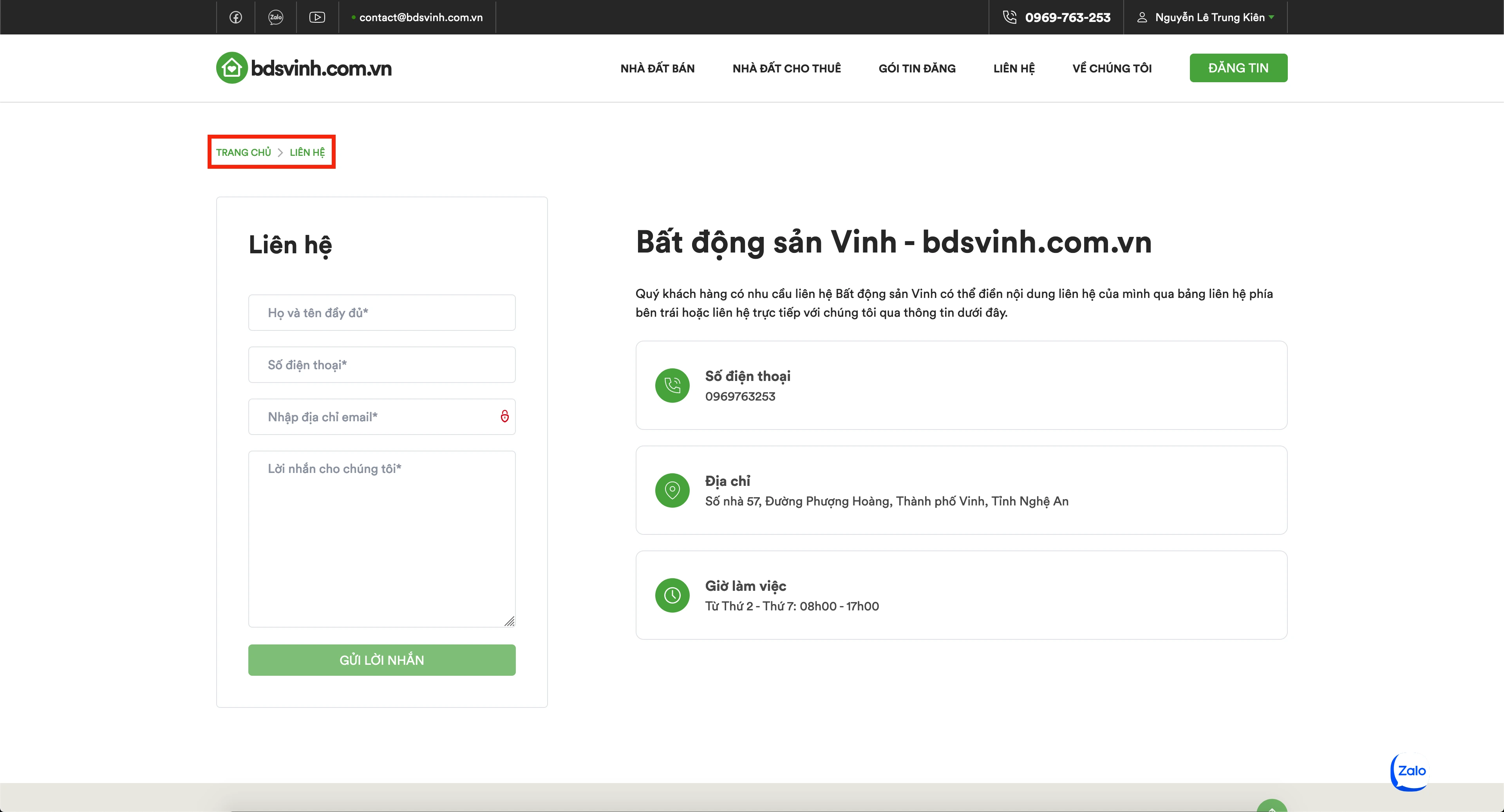Select the GÓI TIN ĐĂNG menu item
Image resolution: width=1504 pixels, height=812 pixels.
916,68
